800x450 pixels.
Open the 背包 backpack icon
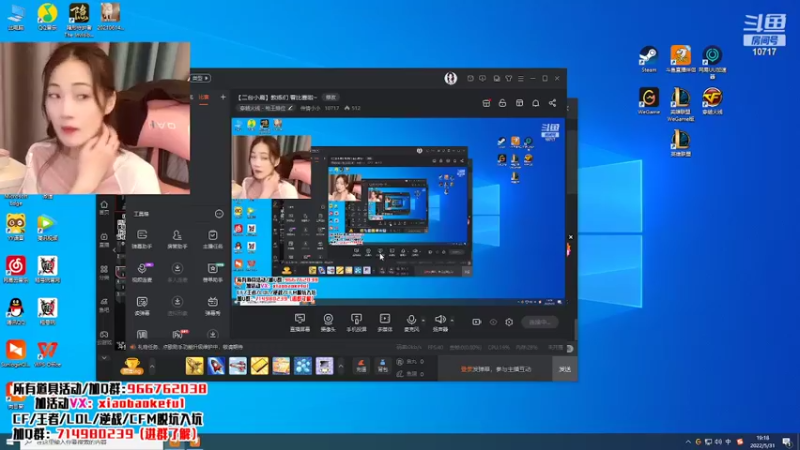(383, 365)
